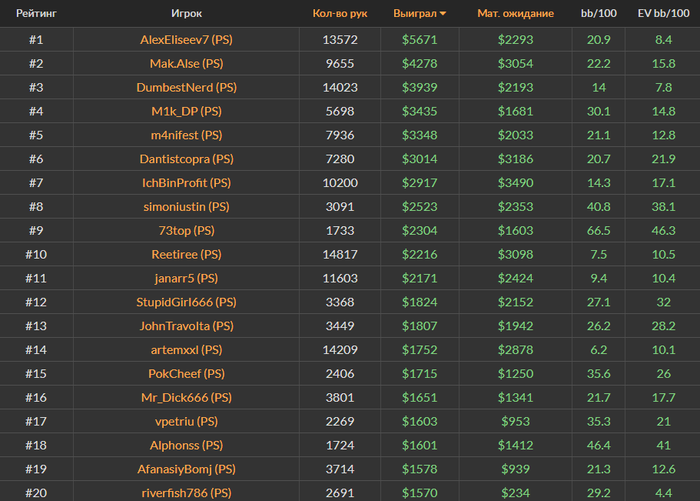The width and height of the screenshot is (700, 501).
Task: View riverfish786 (PS) player profile
Action: click(187, 492)
